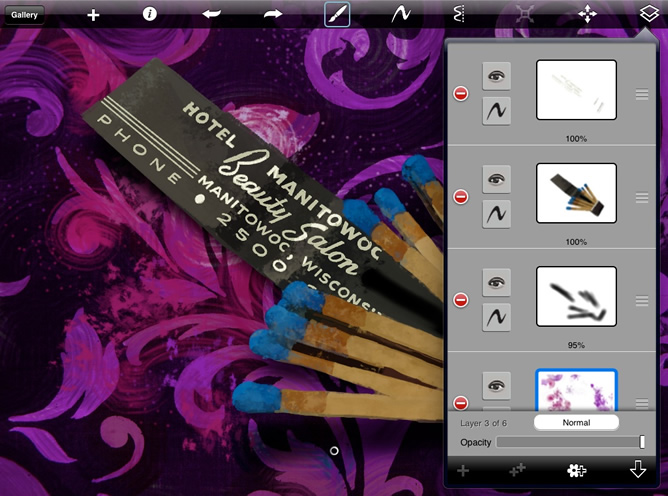This screenshot has height=496, width=668.
Task: Add a new layer with plus button
Action: [463, 471]
